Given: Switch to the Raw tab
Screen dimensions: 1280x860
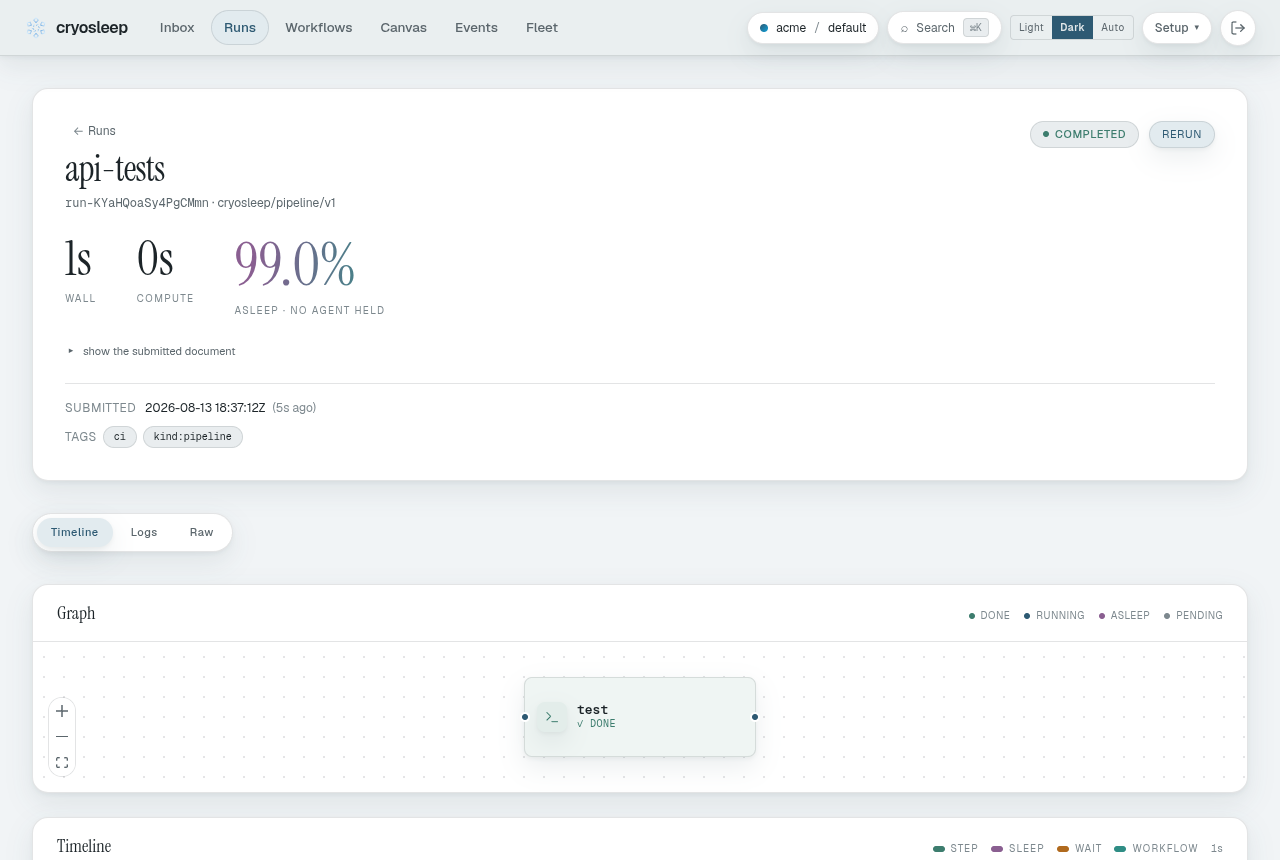Looking at the screenshot, I should click(x=202, y=532).
